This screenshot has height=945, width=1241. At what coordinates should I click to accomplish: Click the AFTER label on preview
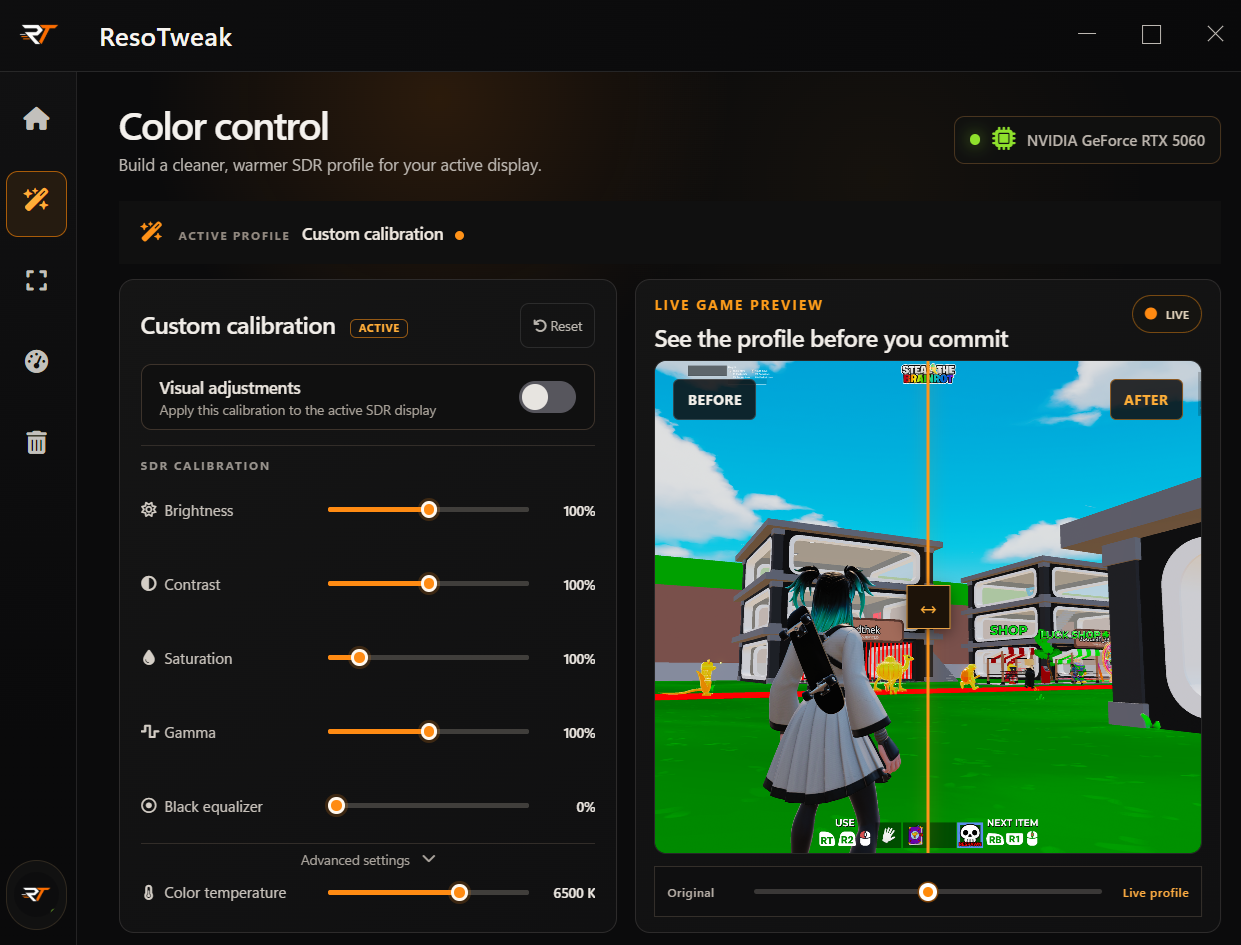[1146, 399]
